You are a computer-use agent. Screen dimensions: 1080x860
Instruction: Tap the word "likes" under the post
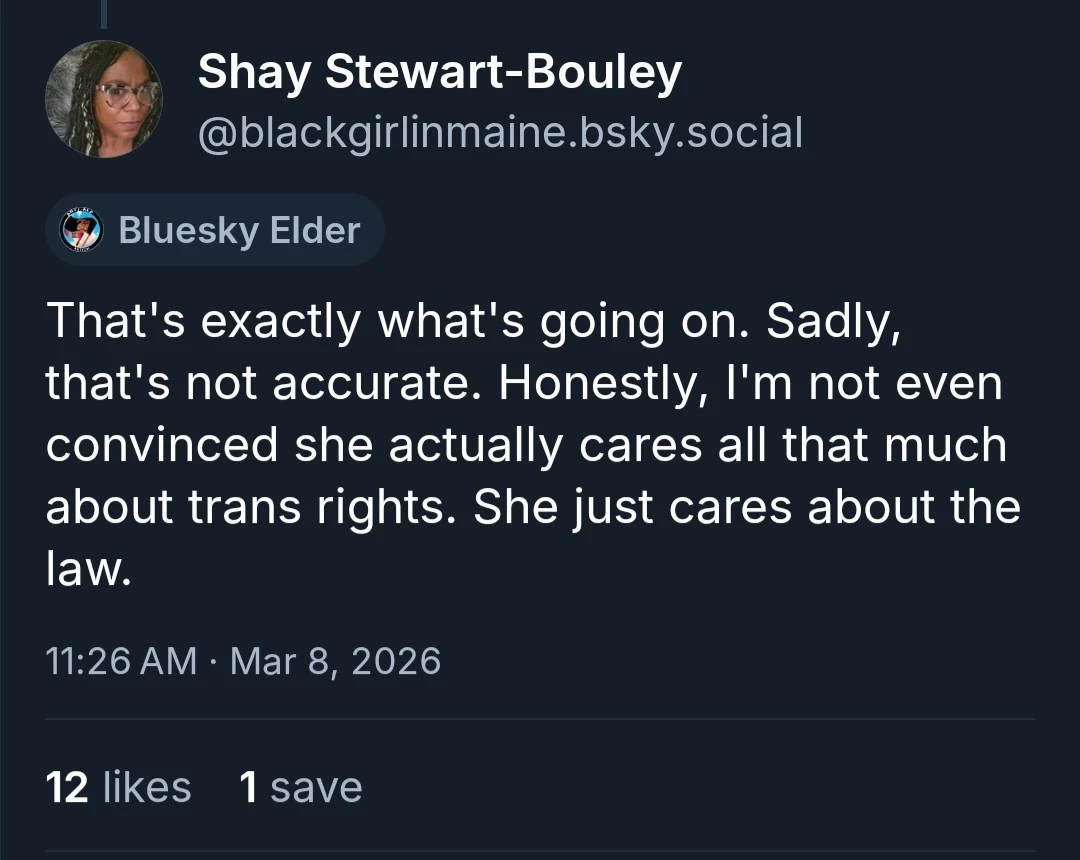coord(147,787)
